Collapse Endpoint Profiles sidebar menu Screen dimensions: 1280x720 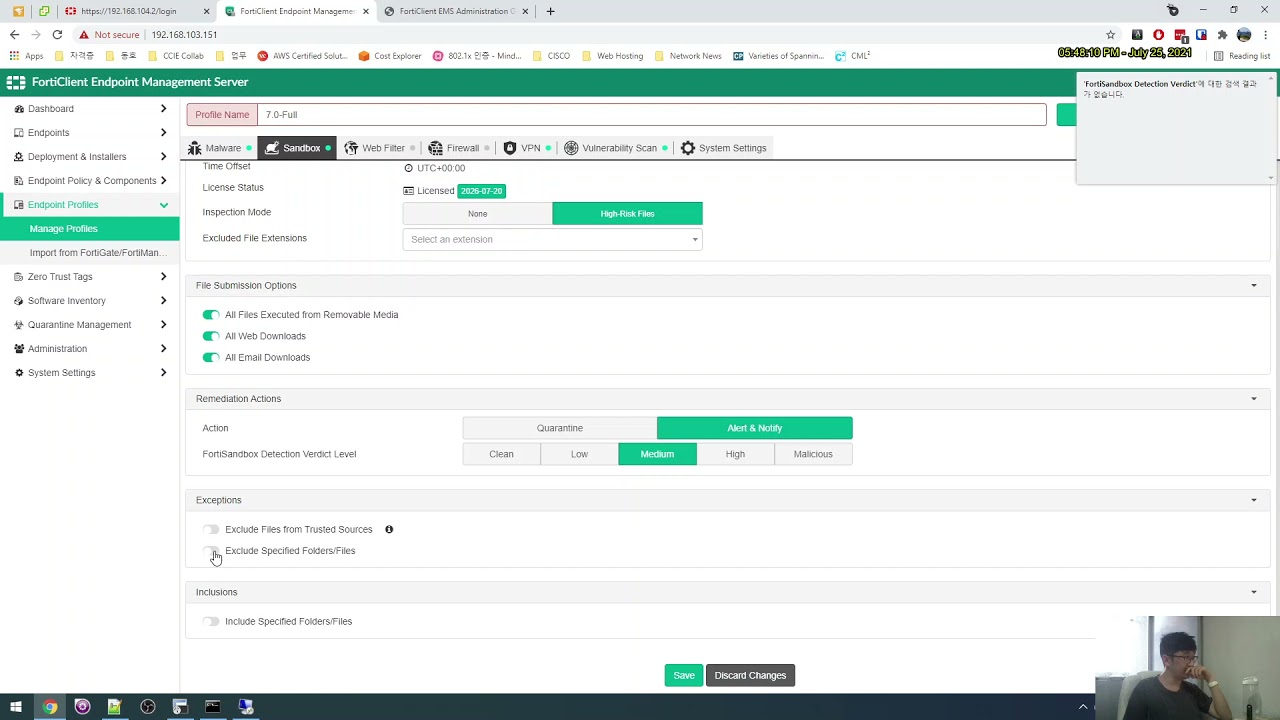point(90,205)
